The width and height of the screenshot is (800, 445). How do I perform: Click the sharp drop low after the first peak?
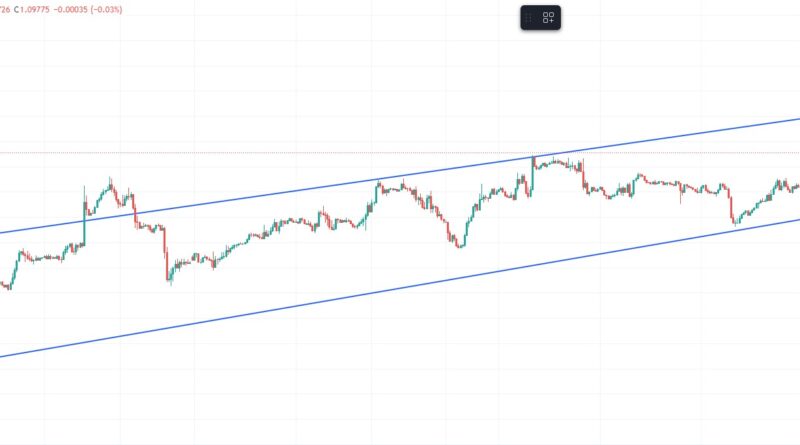(x=169, y=278)
